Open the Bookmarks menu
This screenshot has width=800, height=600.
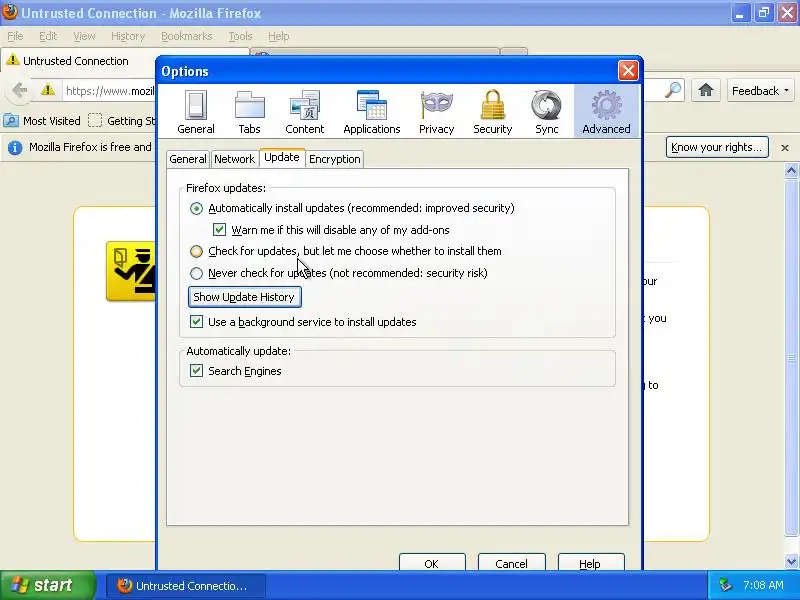[187, 36]
